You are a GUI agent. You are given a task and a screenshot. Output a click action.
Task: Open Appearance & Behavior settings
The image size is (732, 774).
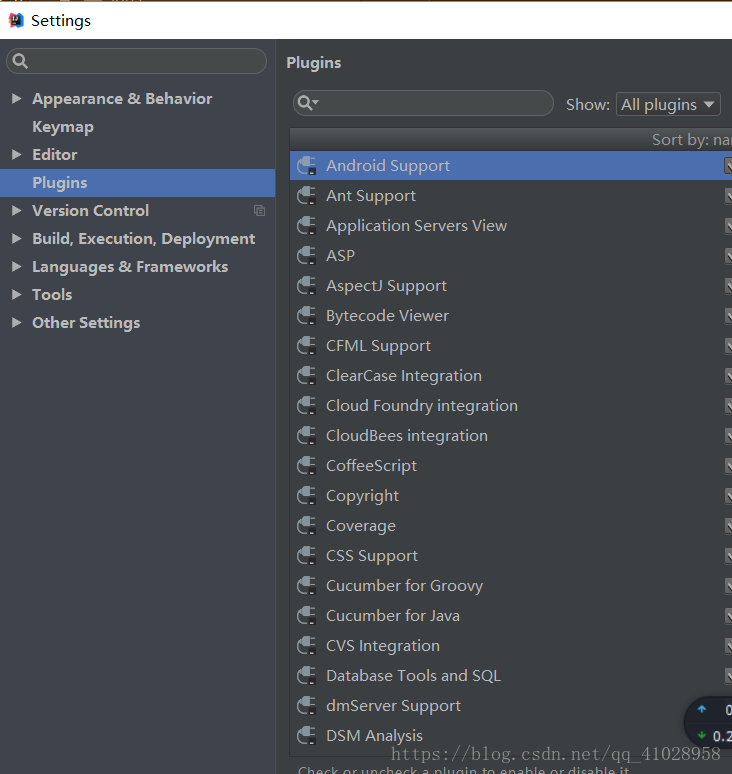(x=122, y=99)
